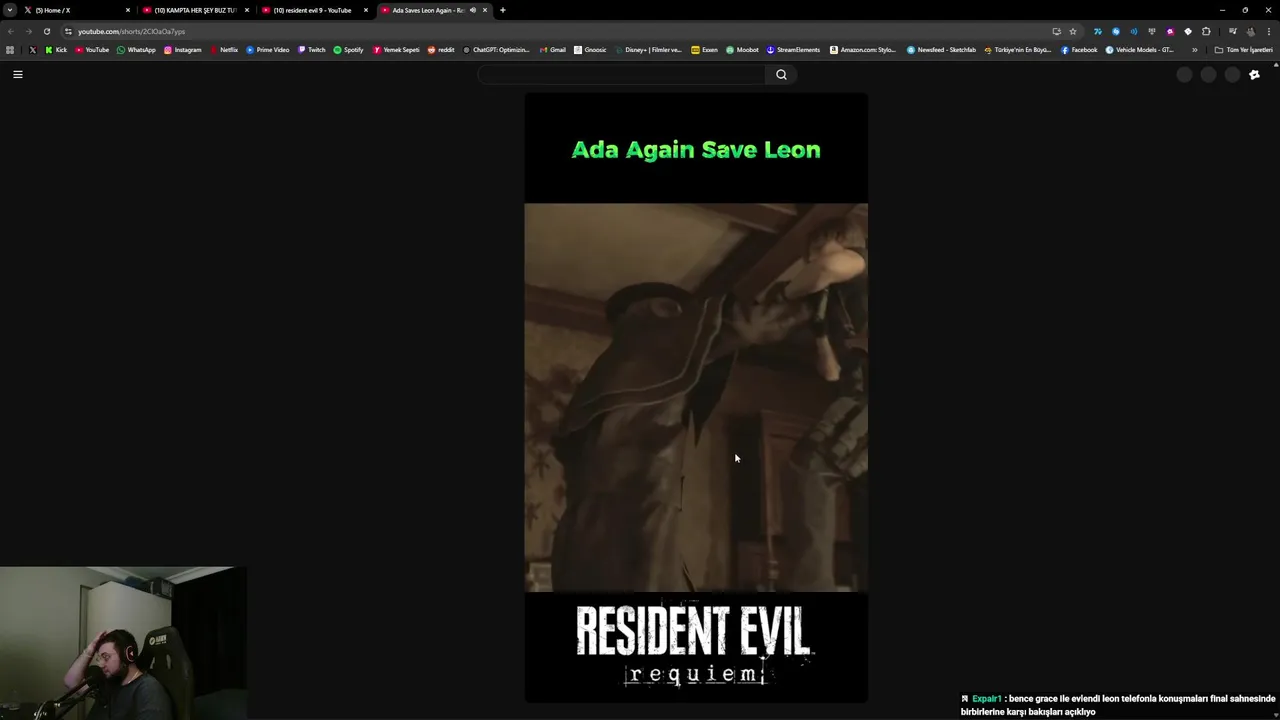The height and width of the screenshot is (720, 1280).
Task: Click the white gear icon top right of page
Action: (x=1254, y=75)
